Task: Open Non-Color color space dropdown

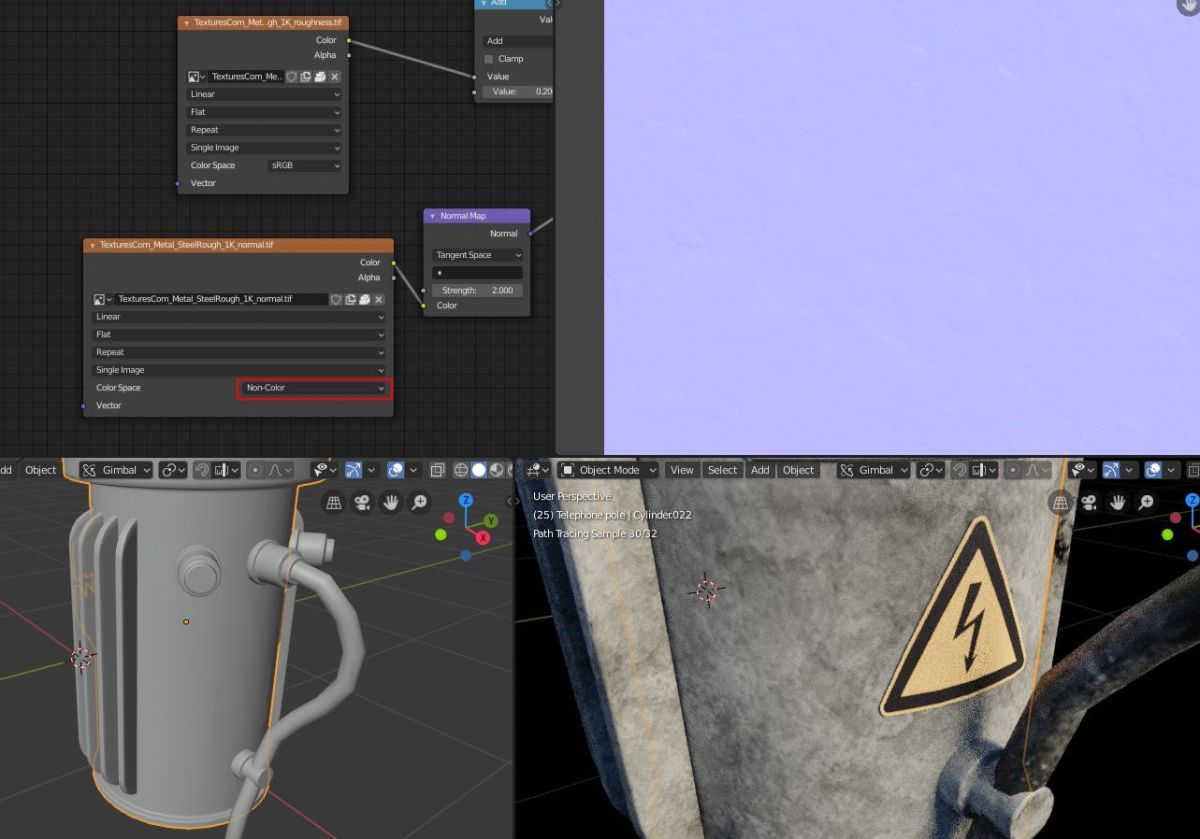Action: coord(314,388)
